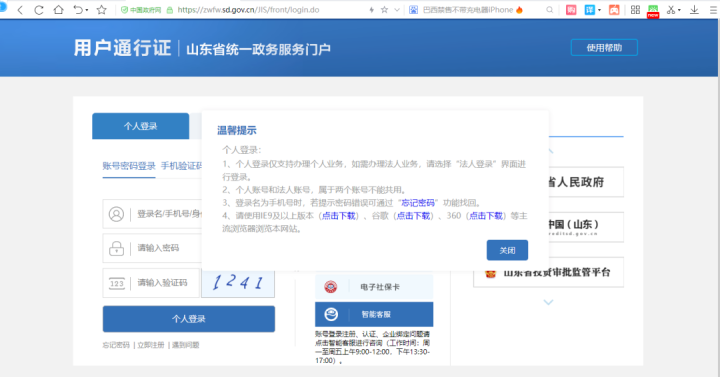This screenshot has height=377, width=720.
Task: Click the green padlock security icon
Action: [169, 10]
